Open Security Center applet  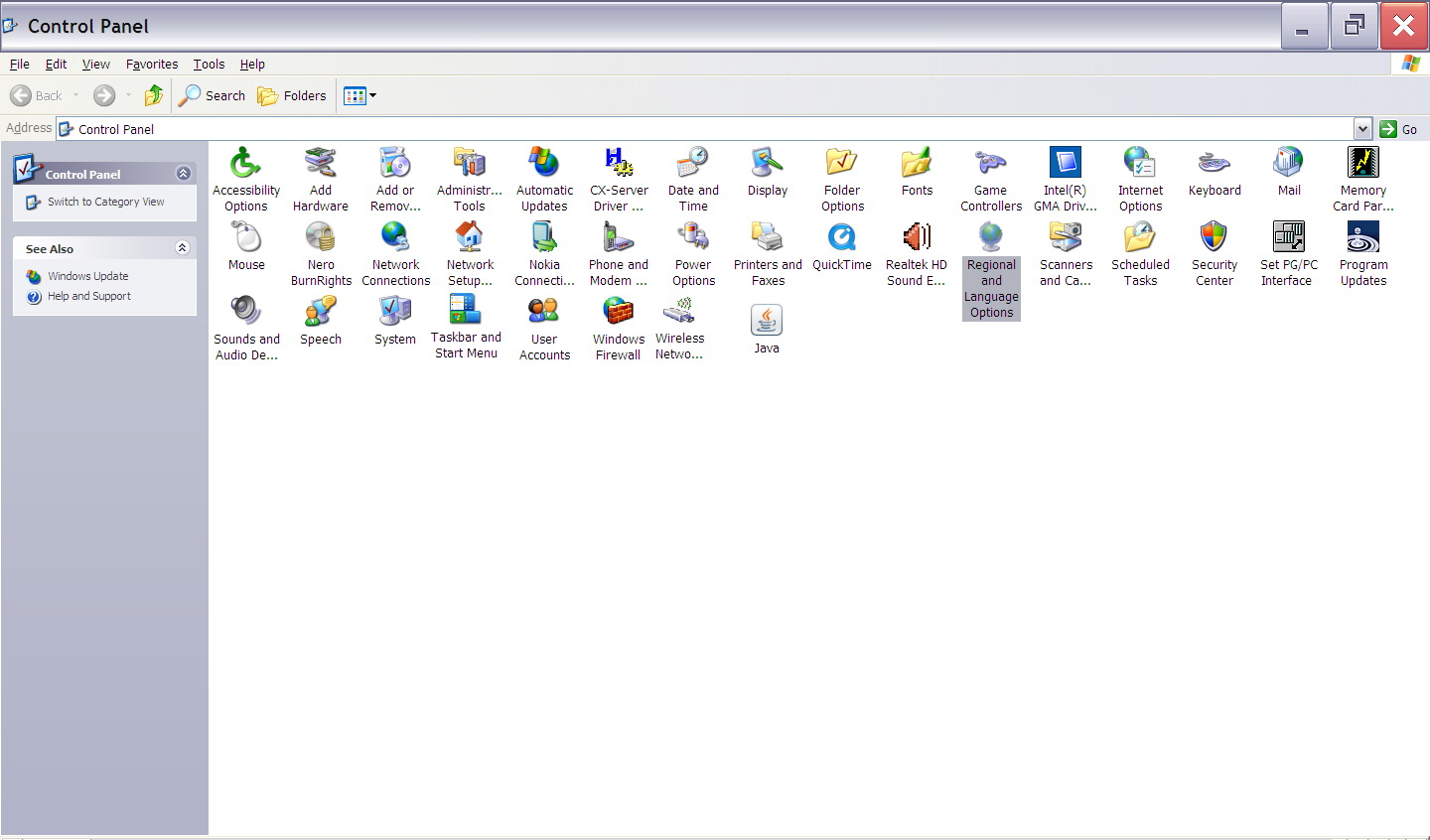tap(1214, 238)
